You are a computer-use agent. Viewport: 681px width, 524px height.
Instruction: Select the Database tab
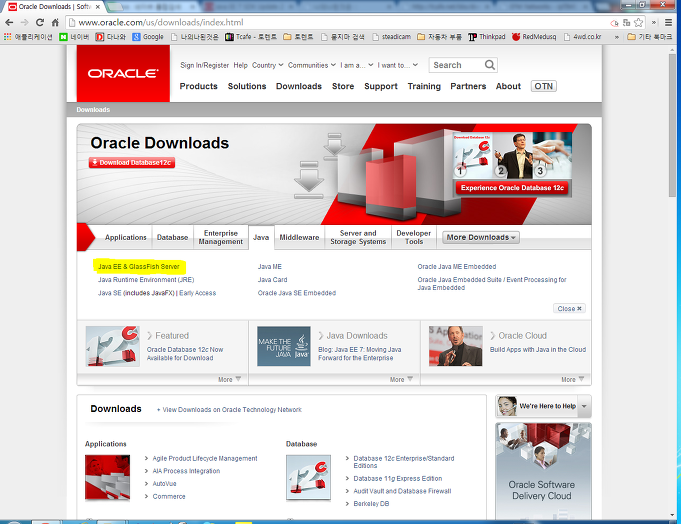pos(172,237)
